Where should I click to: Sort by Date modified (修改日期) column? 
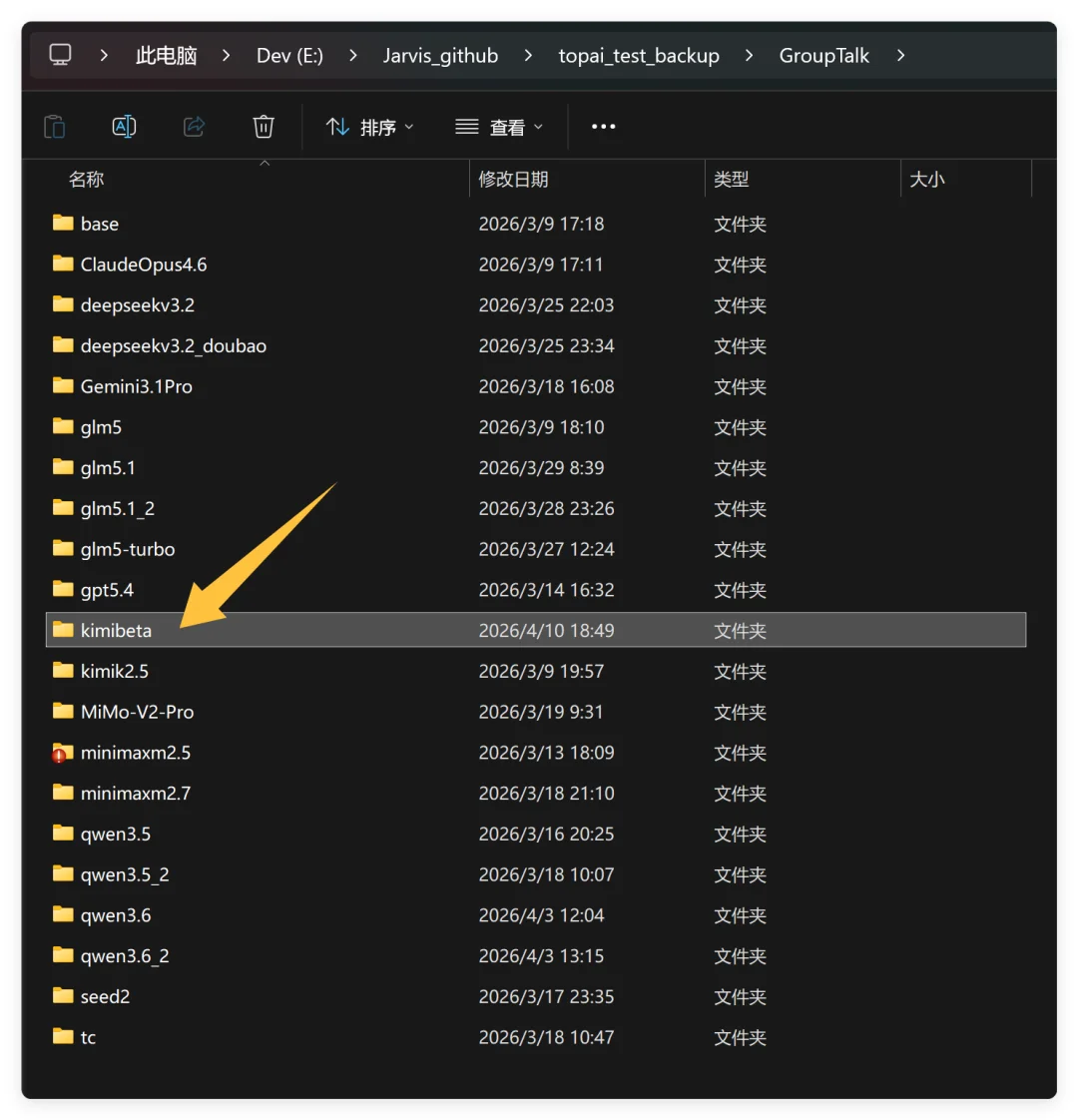[x=513, y=180]
